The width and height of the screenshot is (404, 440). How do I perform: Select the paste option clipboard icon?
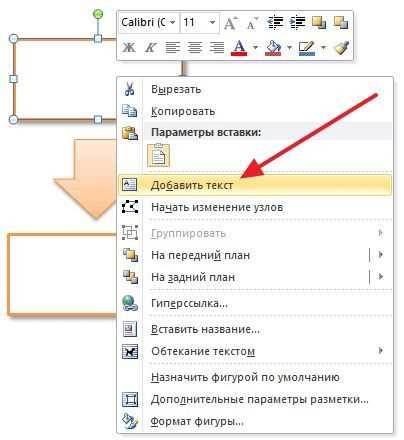coord(159,155)
